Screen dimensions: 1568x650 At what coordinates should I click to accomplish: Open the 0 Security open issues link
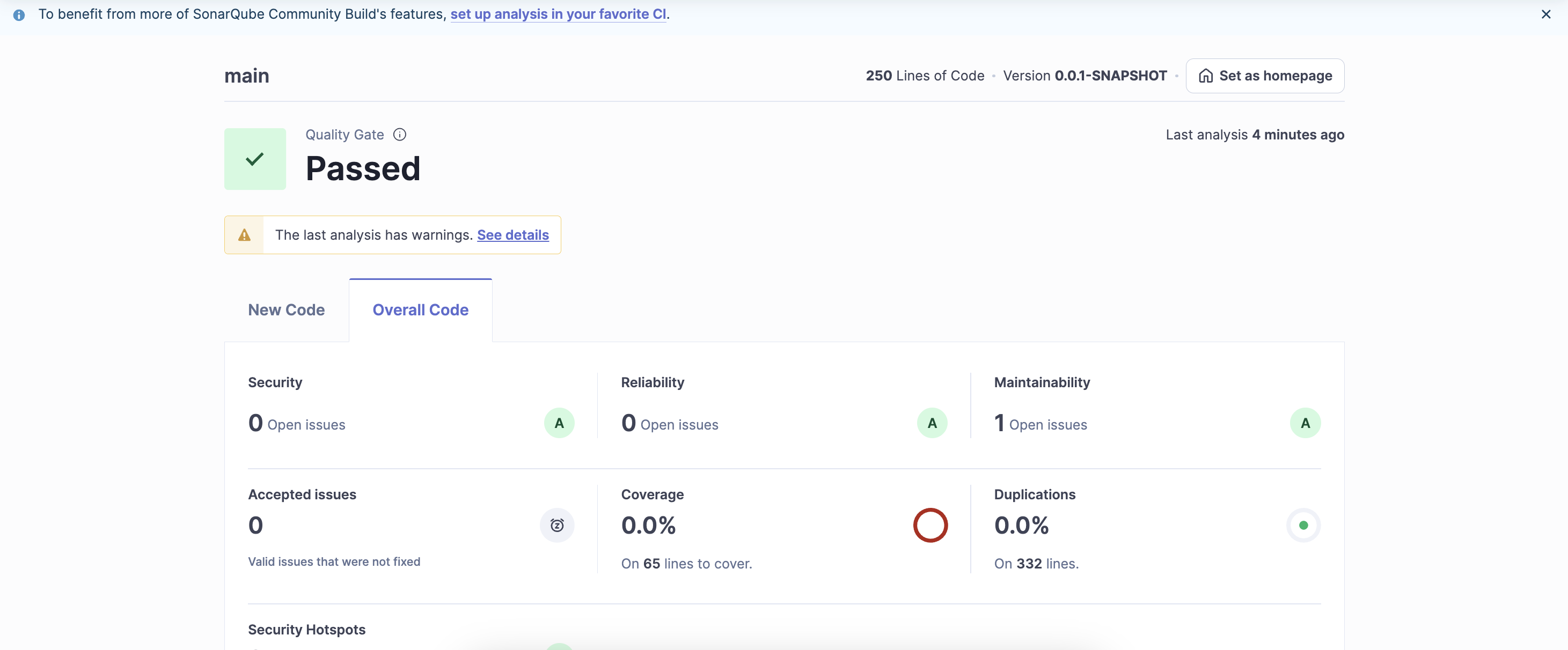[x=255, y=423]
